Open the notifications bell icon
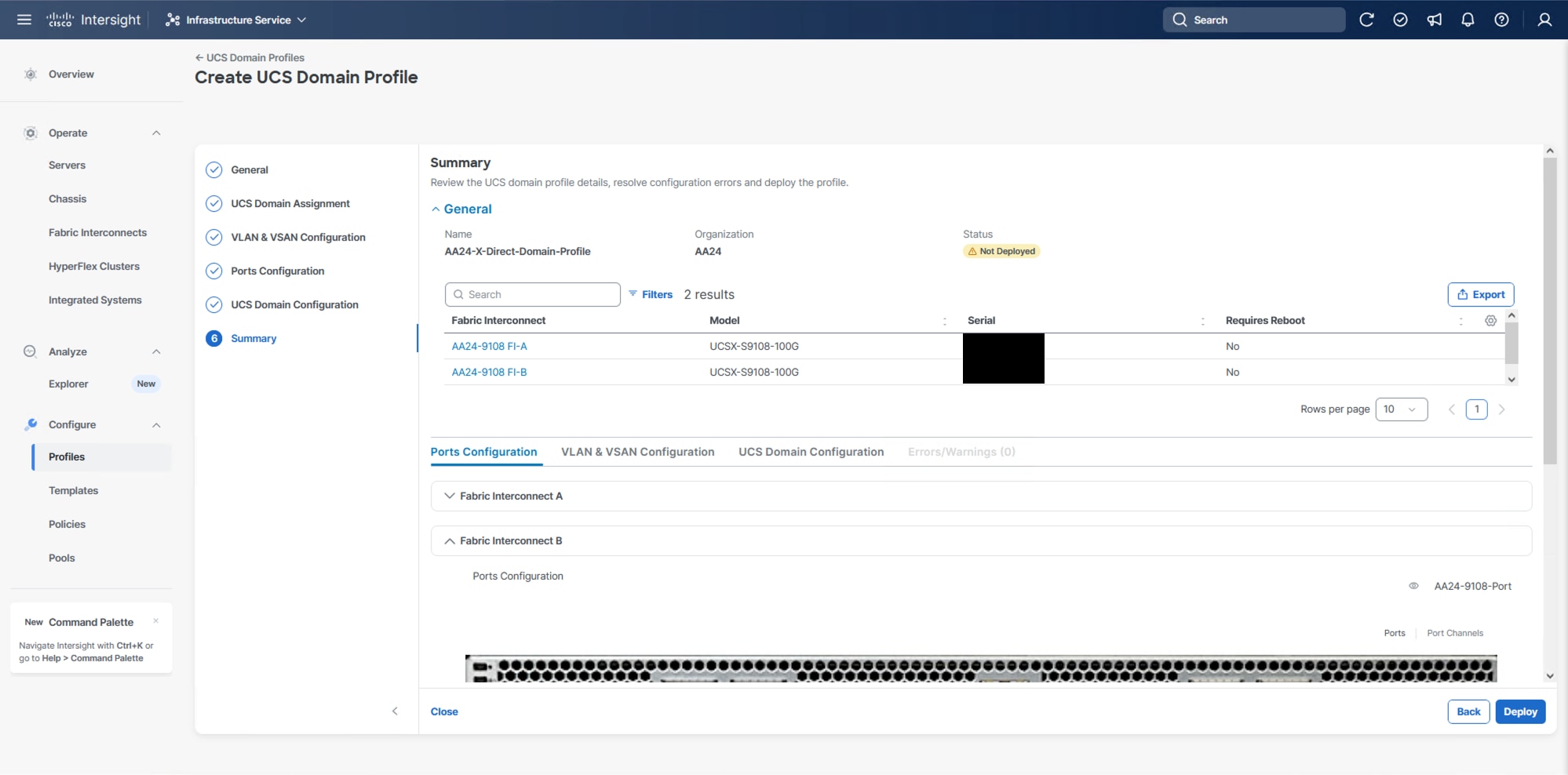 click(1468, 20)
